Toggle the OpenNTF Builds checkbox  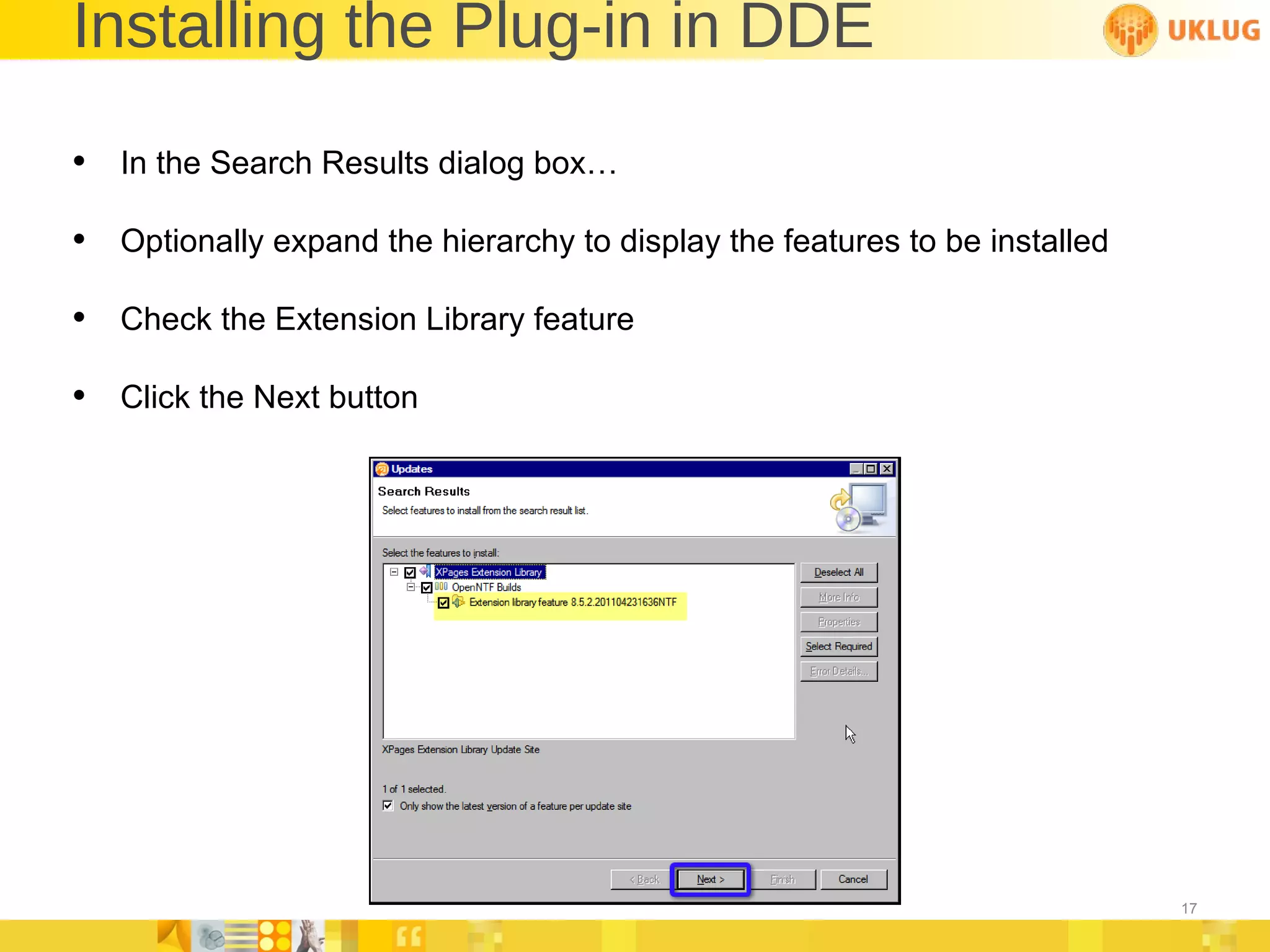pos(427,587)
